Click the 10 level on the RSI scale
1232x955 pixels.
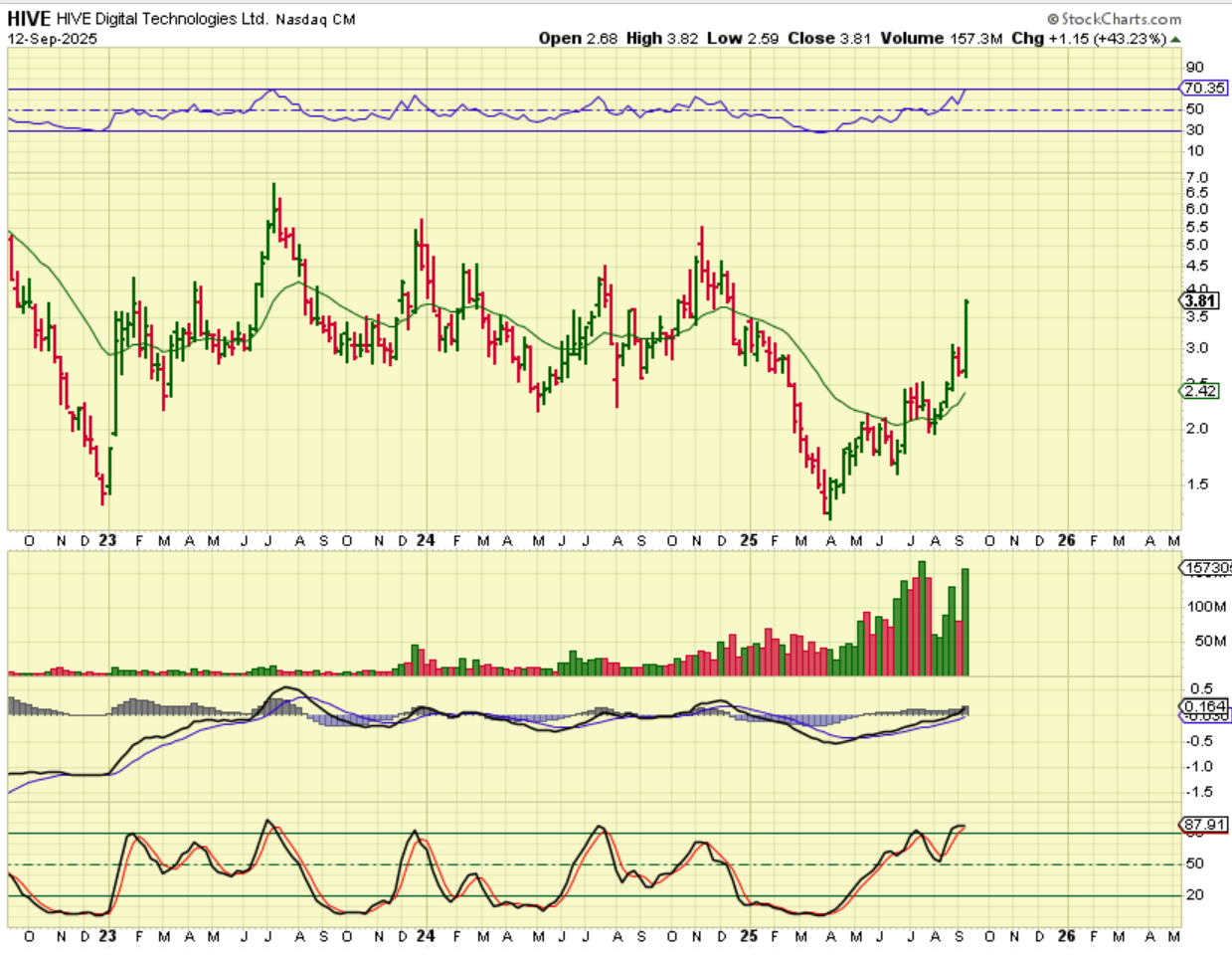1194,151
